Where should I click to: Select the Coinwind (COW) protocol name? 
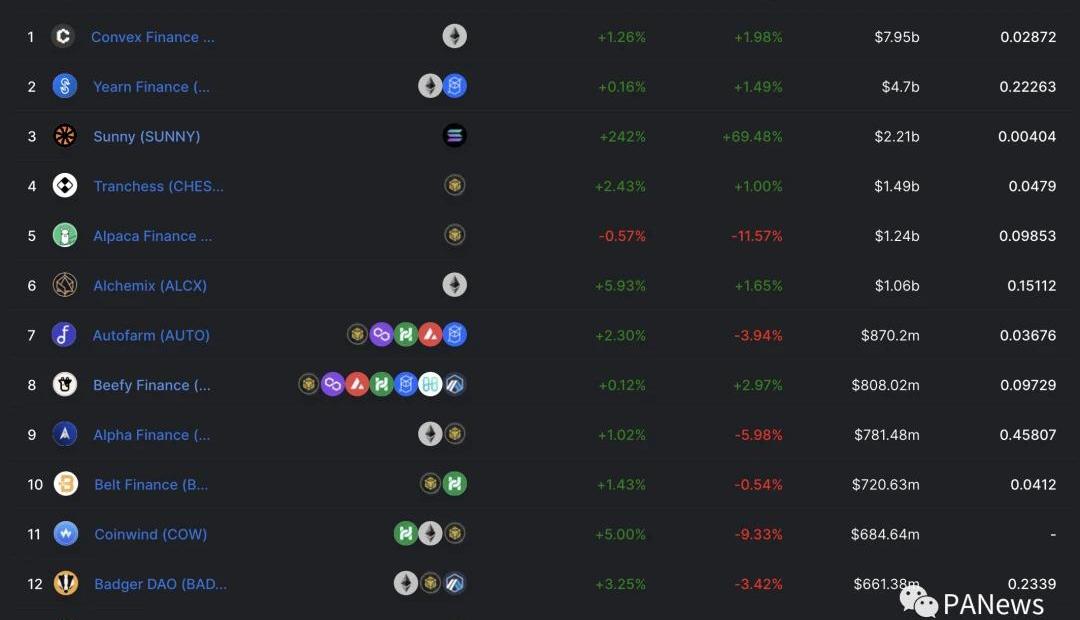pos(150,534)
